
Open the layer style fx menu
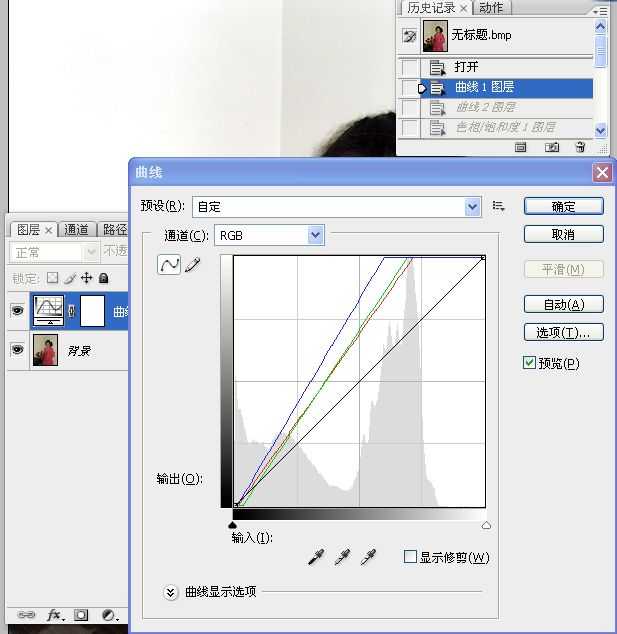[x=55, y=615]
